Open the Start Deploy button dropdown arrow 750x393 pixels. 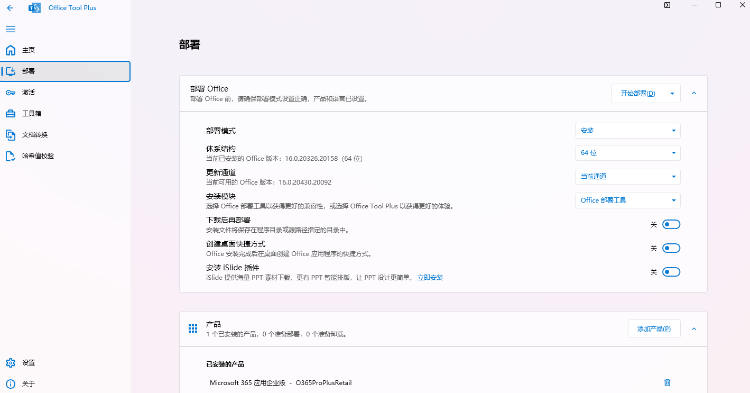672,93
